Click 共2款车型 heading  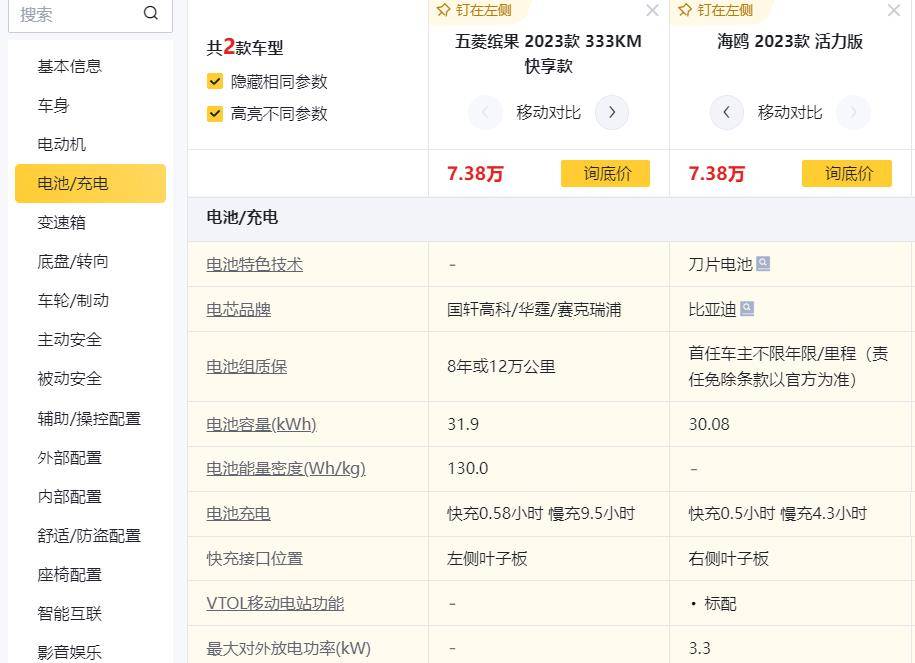click(x=245, y=47)
